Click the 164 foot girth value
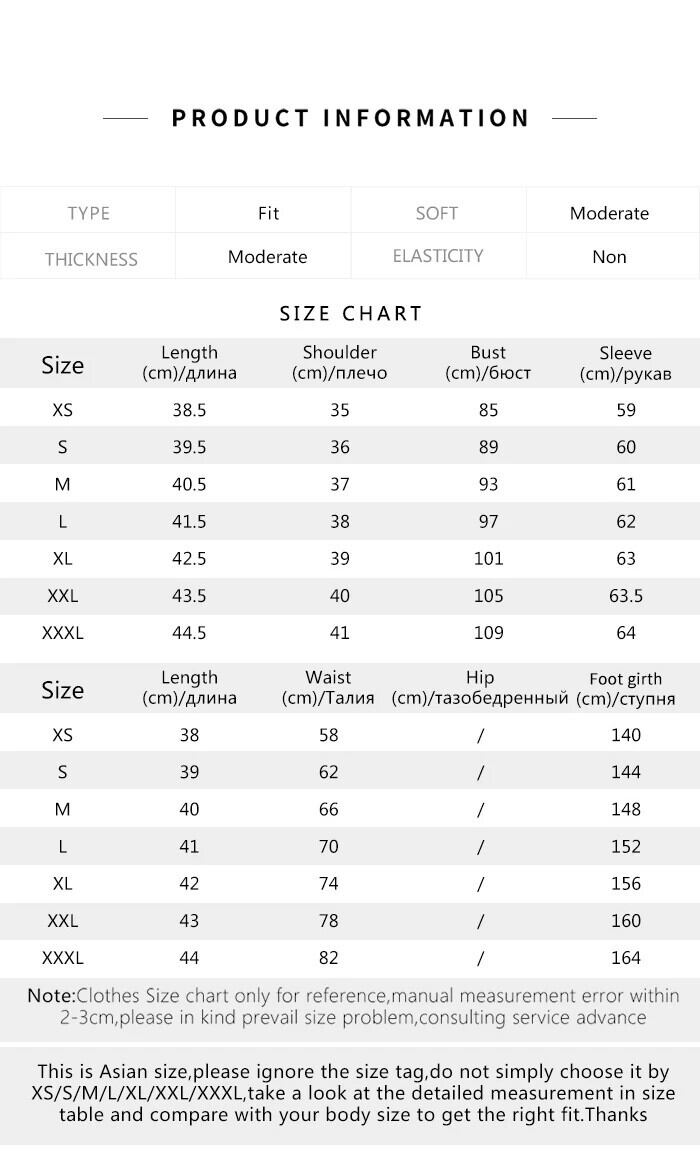This screenshot has height=1161, width=700. (626, 958)
